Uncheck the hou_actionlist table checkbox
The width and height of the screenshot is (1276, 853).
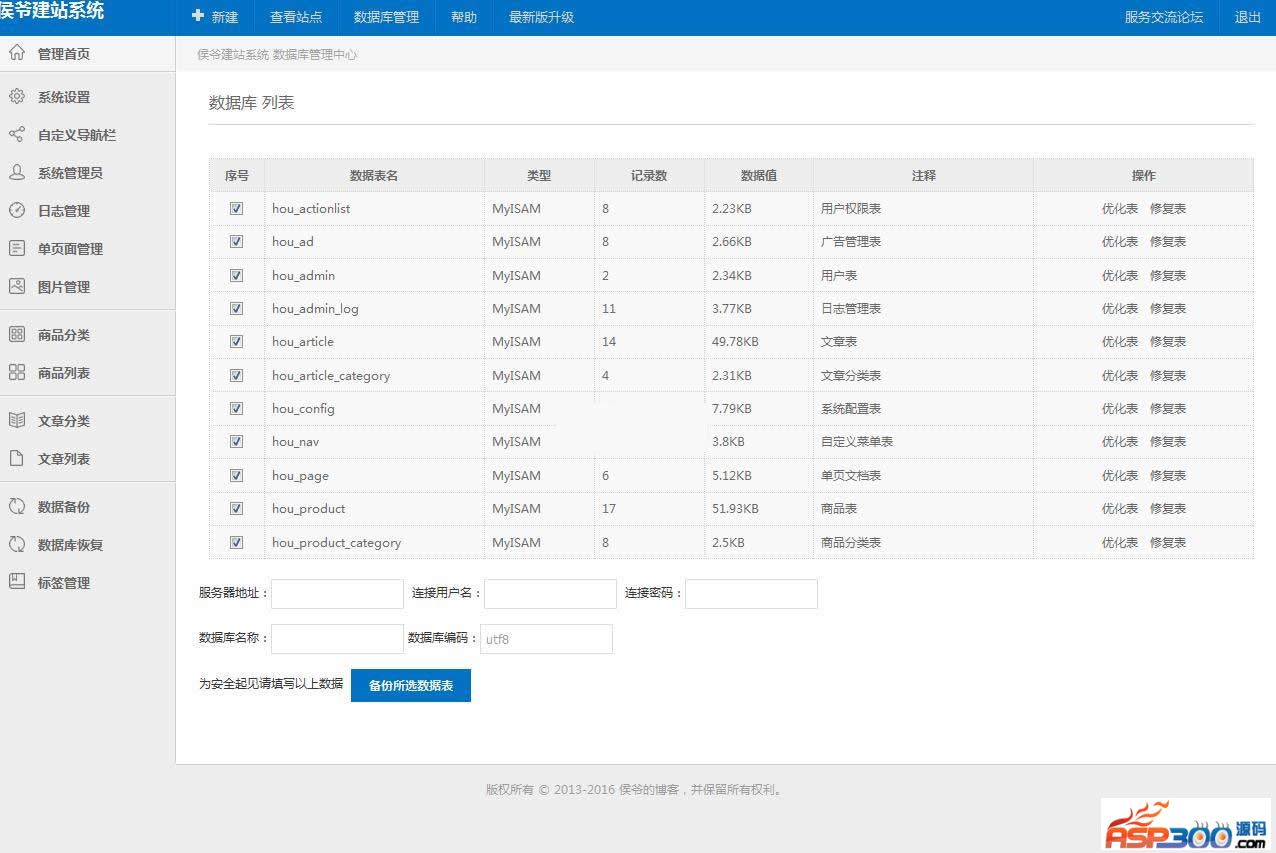[237, 209]
